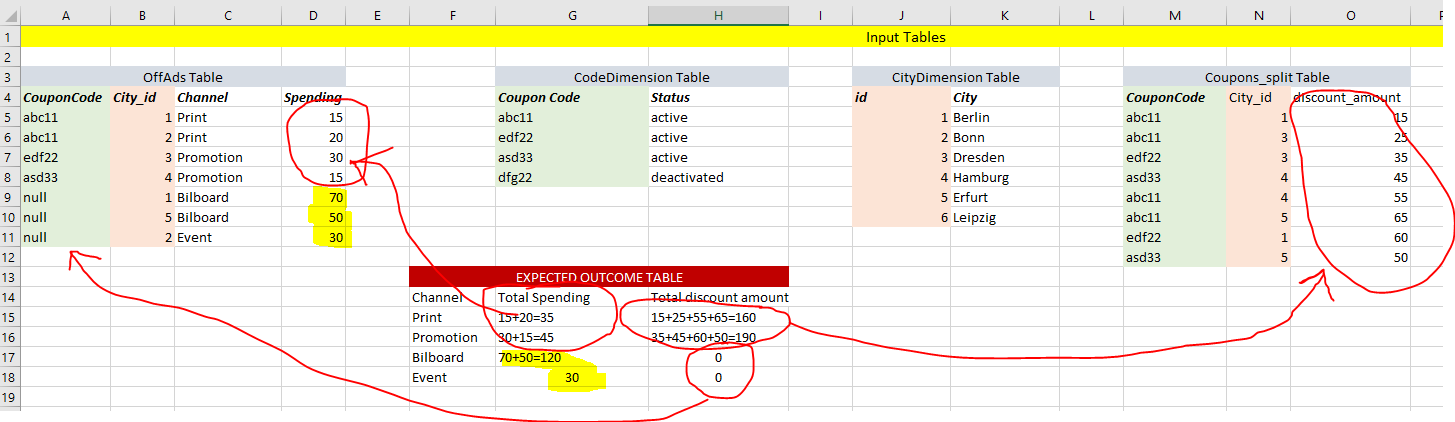Click the CouponCode header in OffAds table
1455x422 pixels.
(x=65, y=97)
